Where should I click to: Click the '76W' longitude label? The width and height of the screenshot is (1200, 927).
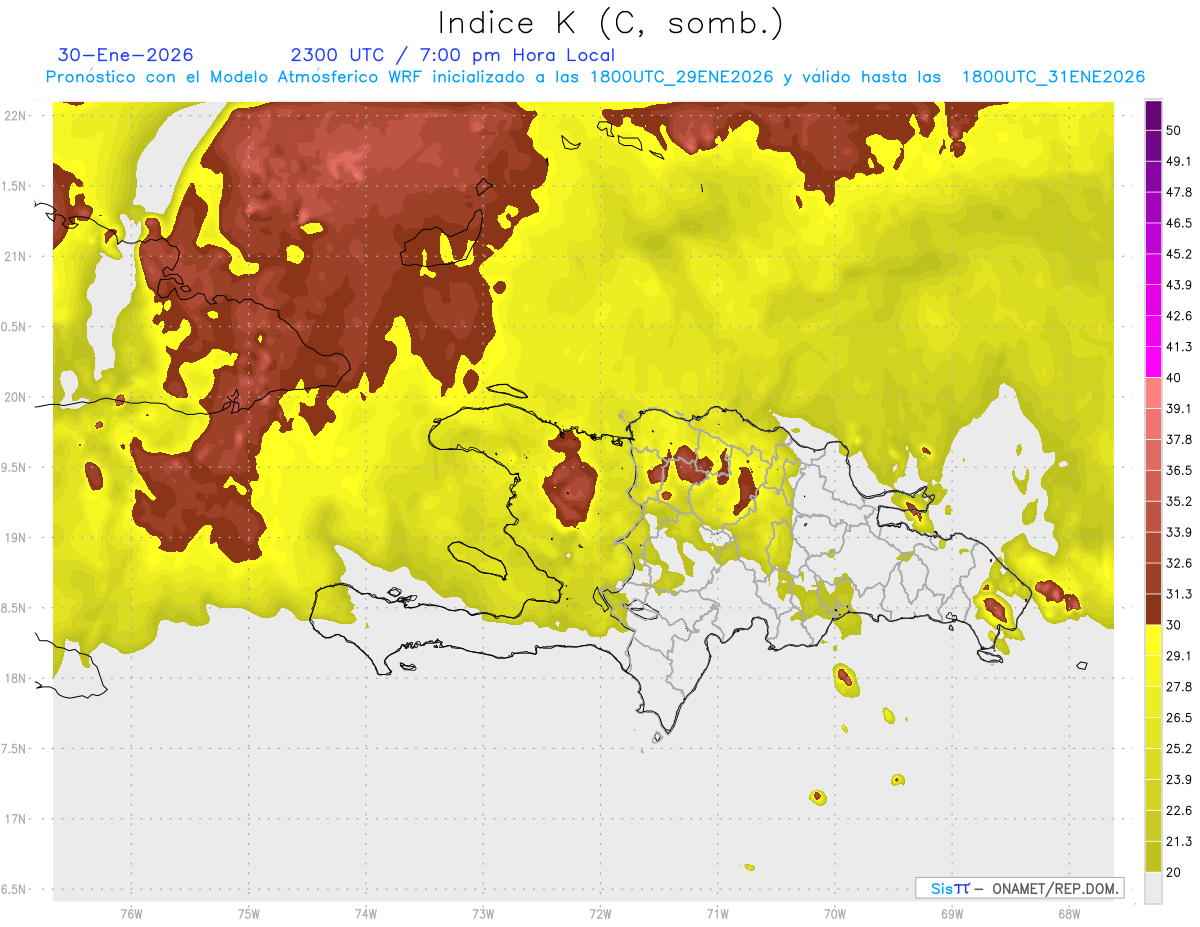(x=131, y=913)
